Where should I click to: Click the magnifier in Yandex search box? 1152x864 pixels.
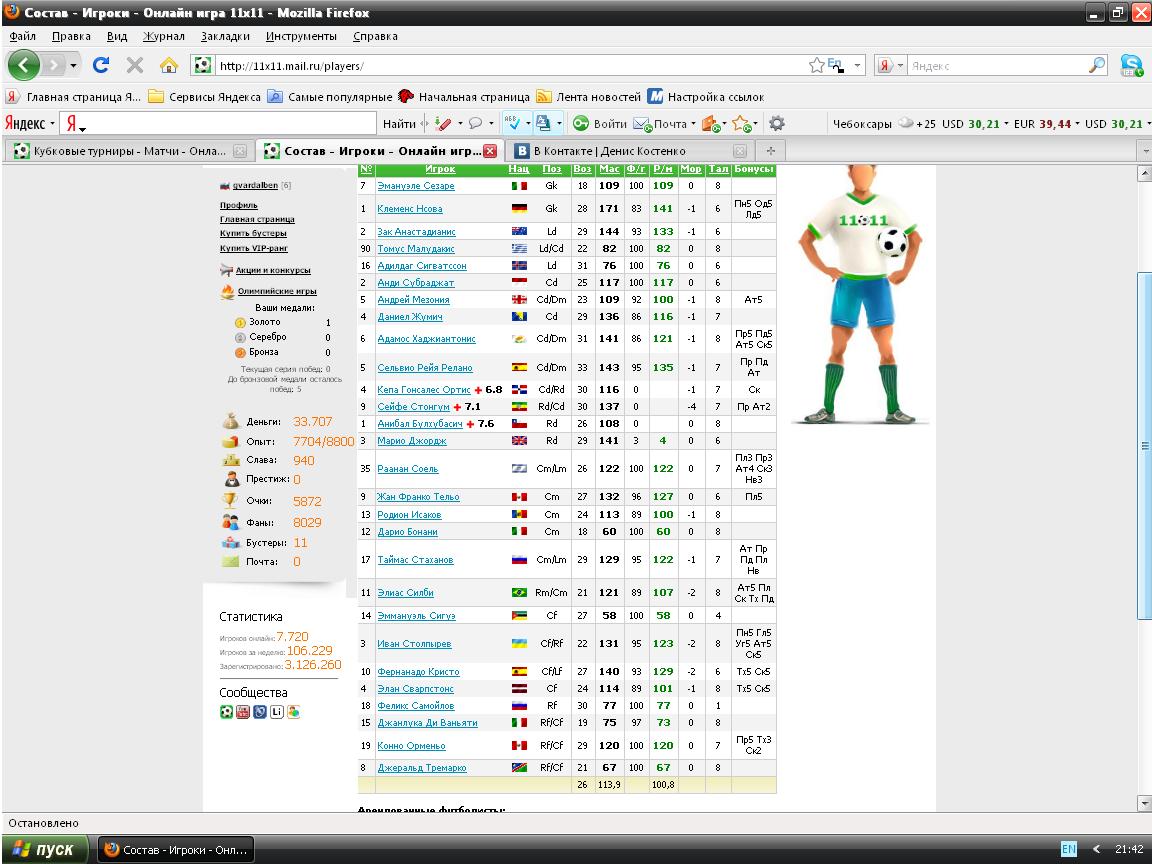(x=1097, y=66)
